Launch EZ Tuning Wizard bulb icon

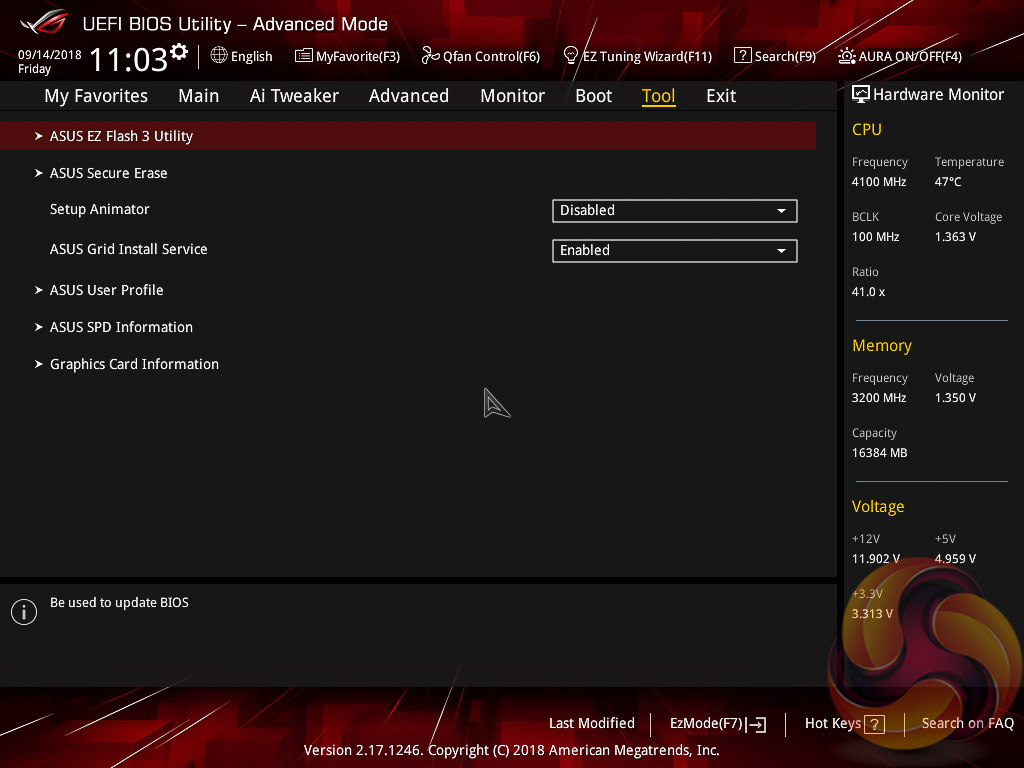(x=571, y=55)
